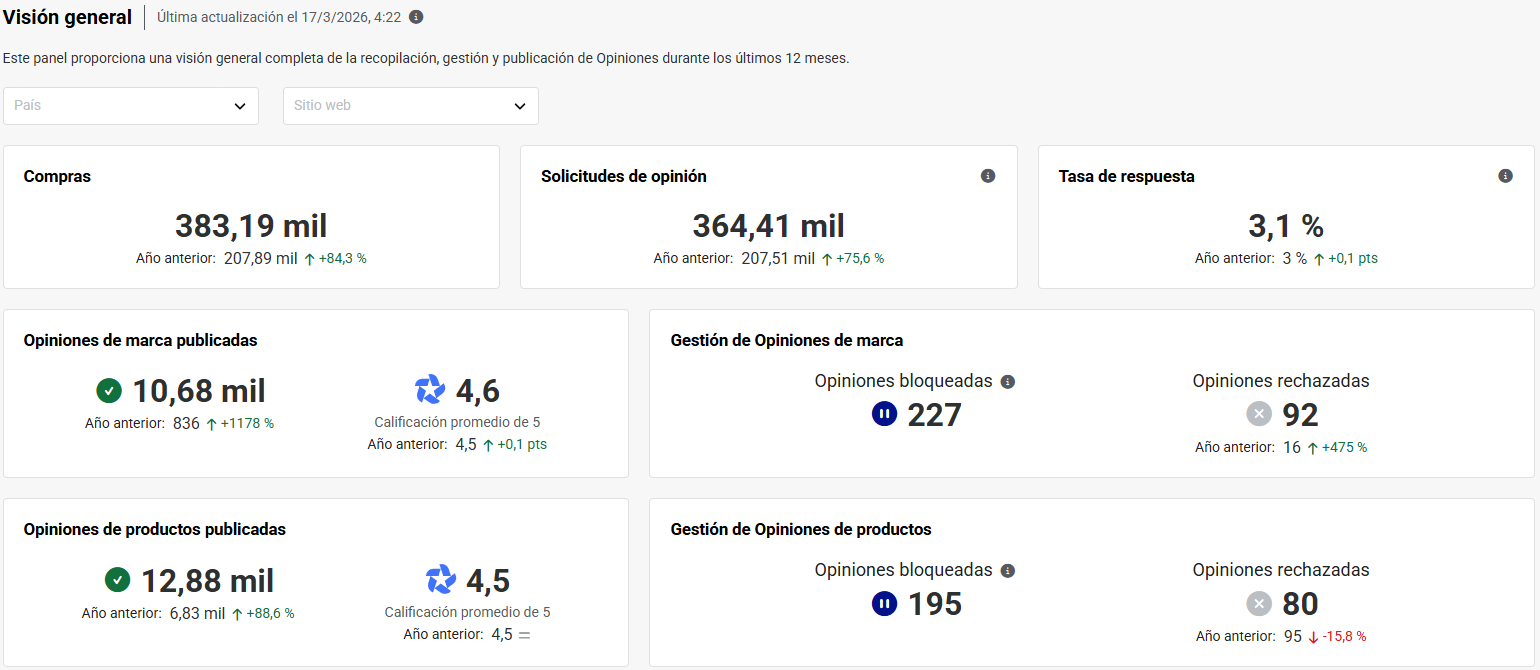1540x670 pixels.
Task: Click gray X icon next to 80
Action: click(1259, 603)
